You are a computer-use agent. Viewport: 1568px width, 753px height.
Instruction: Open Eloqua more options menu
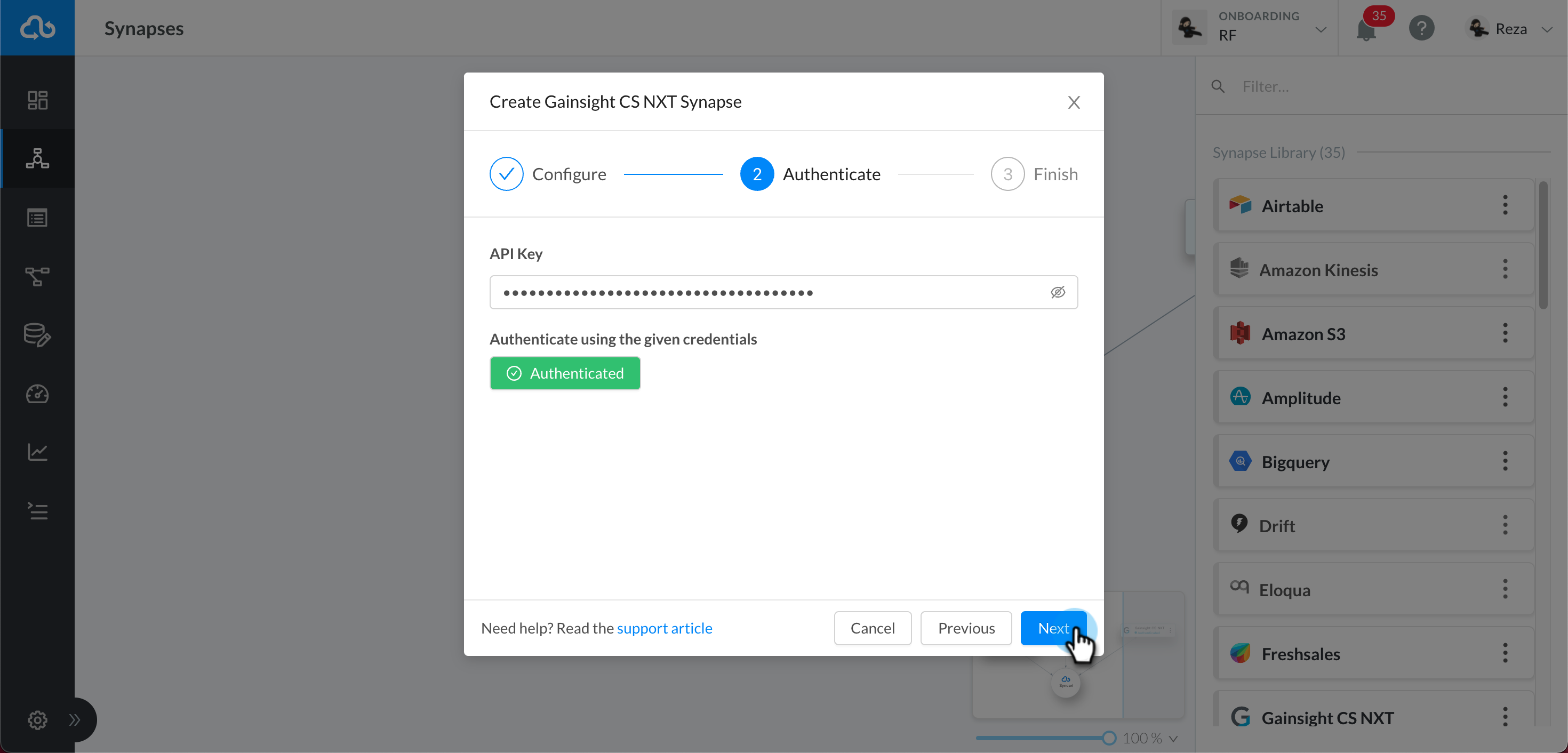click(1505, 589)
